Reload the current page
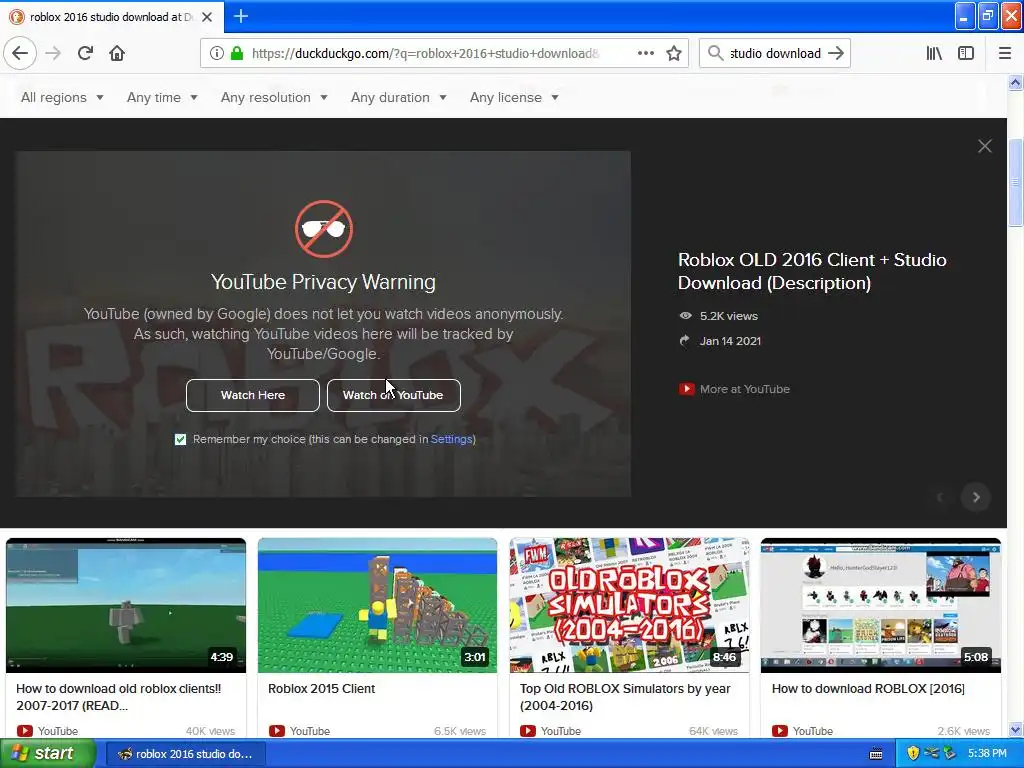This screenshot has width=1024, height=768. pyautogui.click(x=85, y=53)
